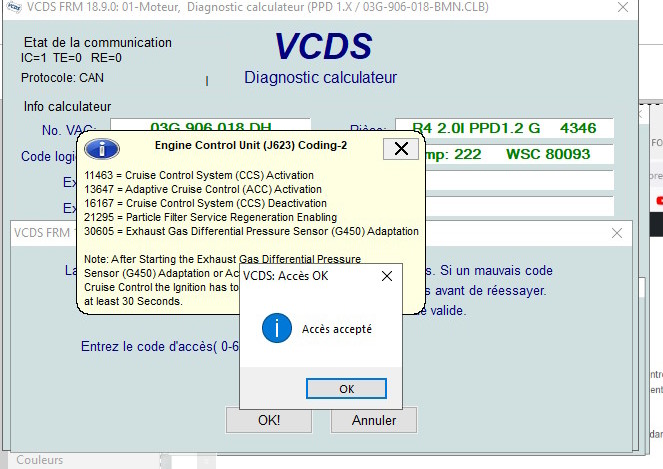Close the access code entry window
Viewport: 663px width, 469px height.
616,233
